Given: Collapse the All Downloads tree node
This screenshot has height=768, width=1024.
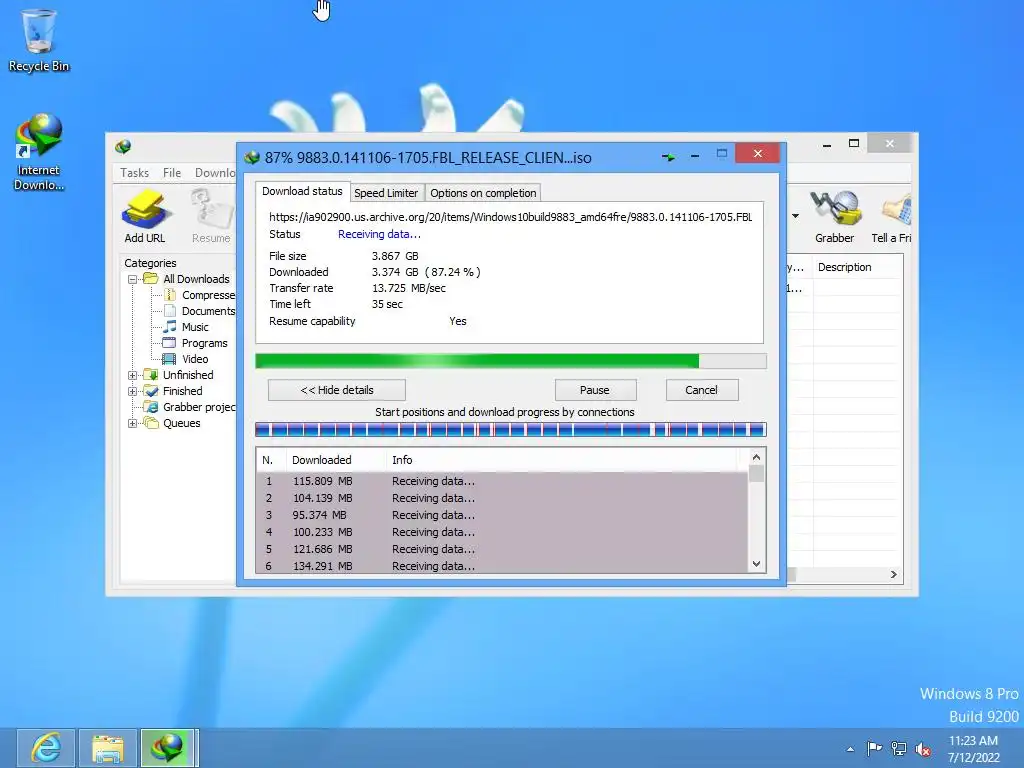Looking at the screenshot, I should pos(133,279).
